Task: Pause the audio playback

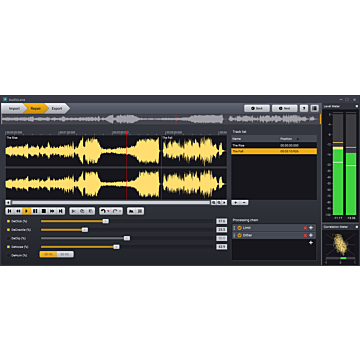Action: click(35, 211)
